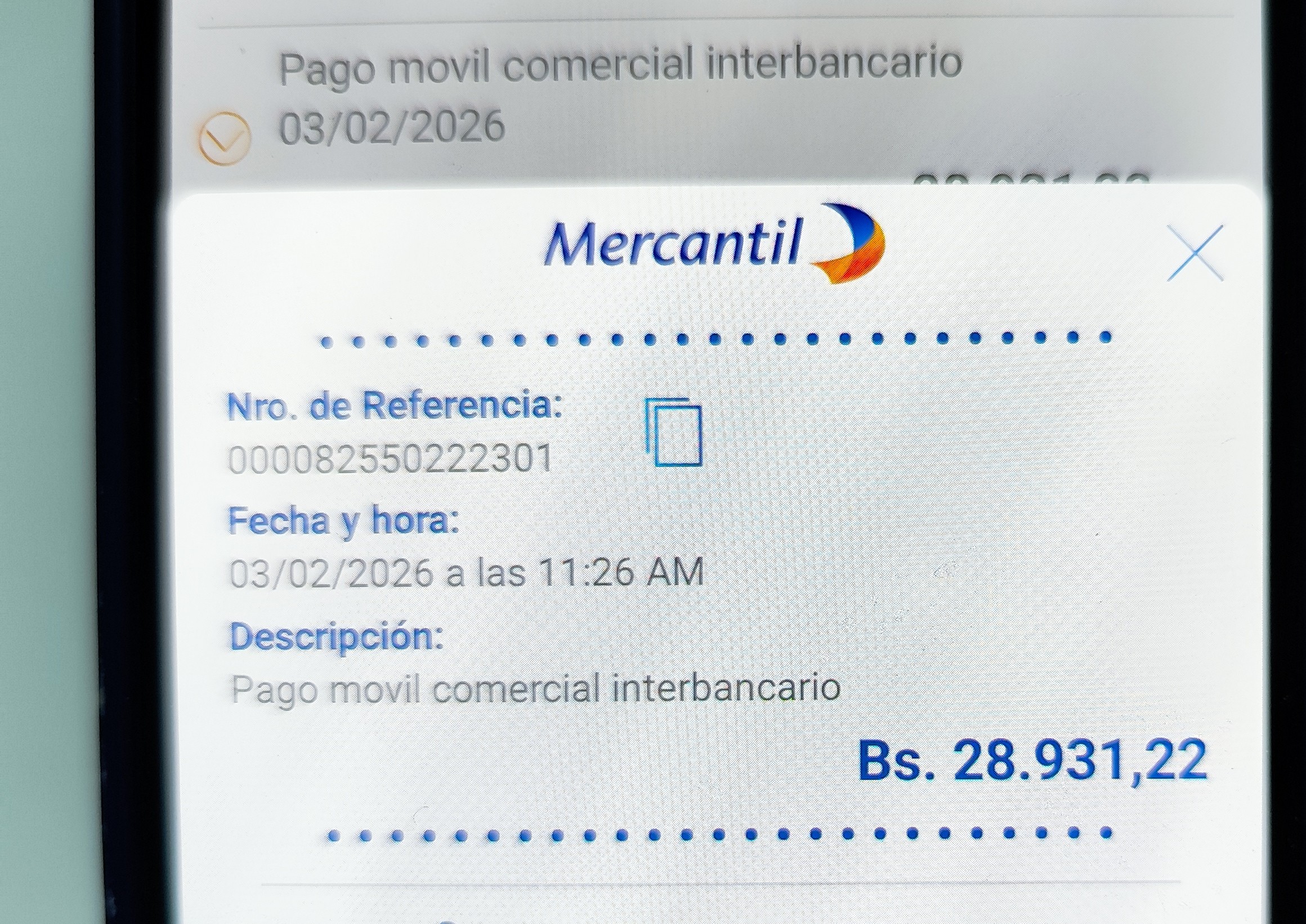The image size is (1306, 924).
Task: Close the Mercantil receipt dialog
Action: point(1195,253)
